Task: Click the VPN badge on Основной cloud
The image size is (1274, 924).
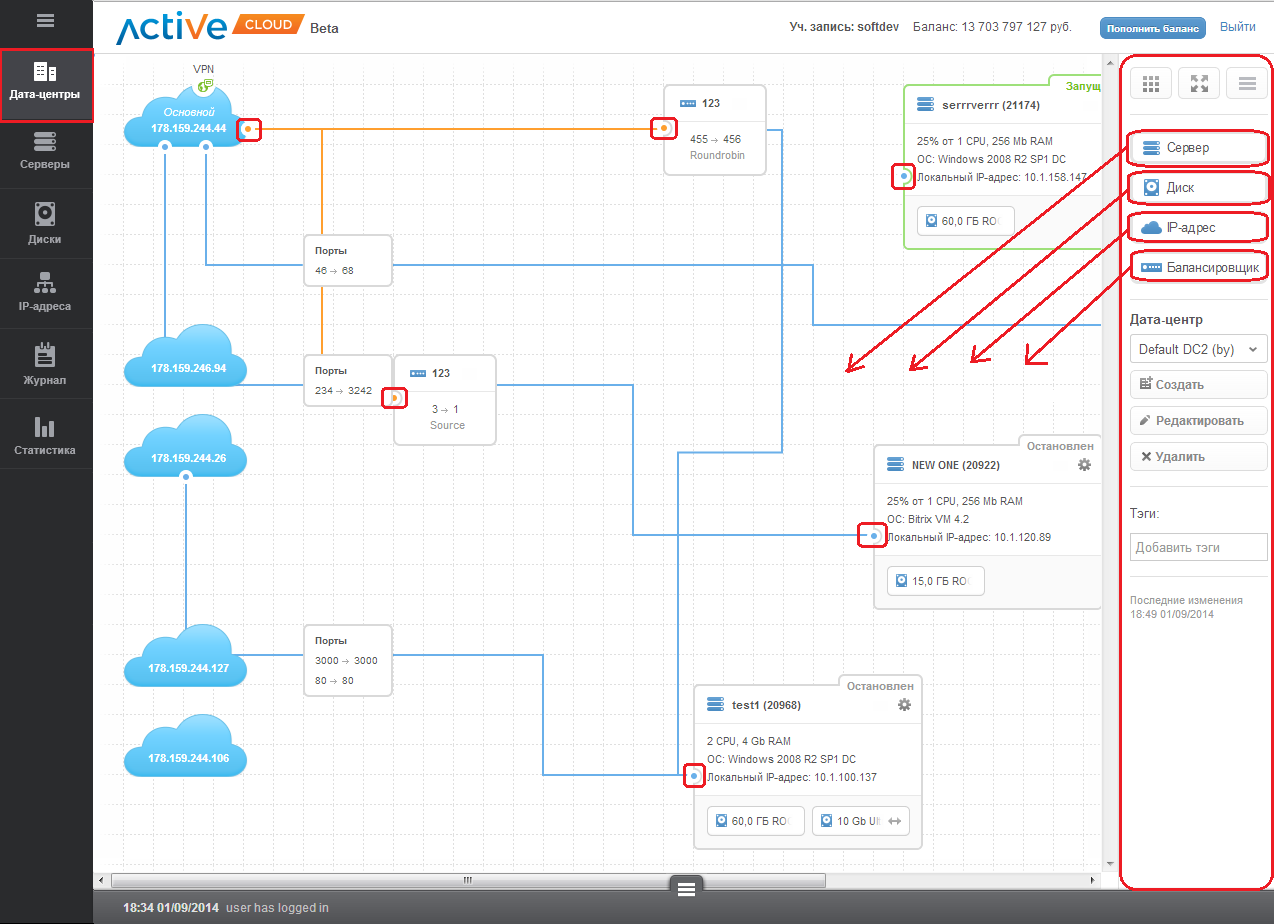Action: point(204,86)
